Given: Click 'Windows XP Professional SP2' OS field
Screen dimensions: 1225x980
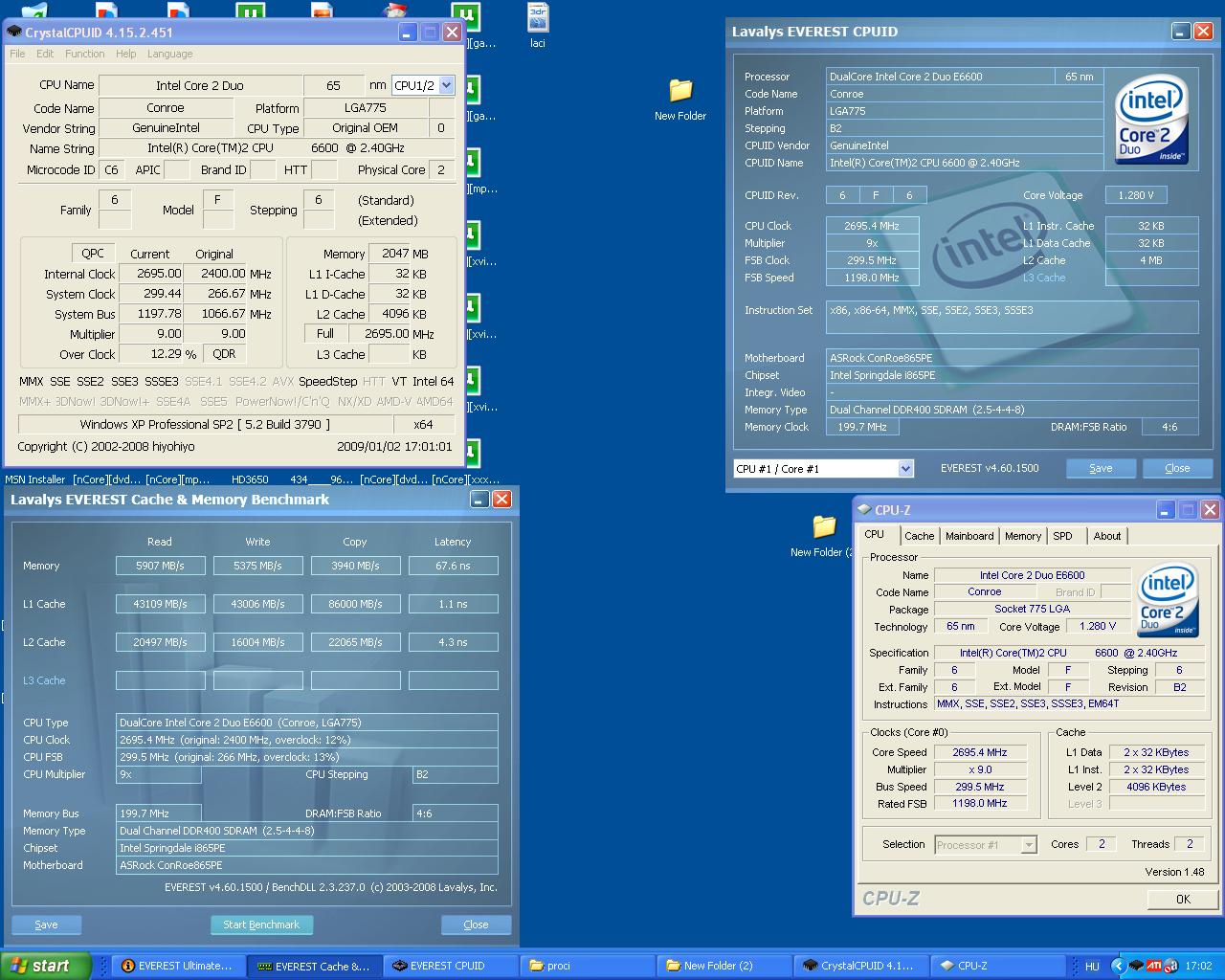Looking at the screenshot, I should 206,425.
